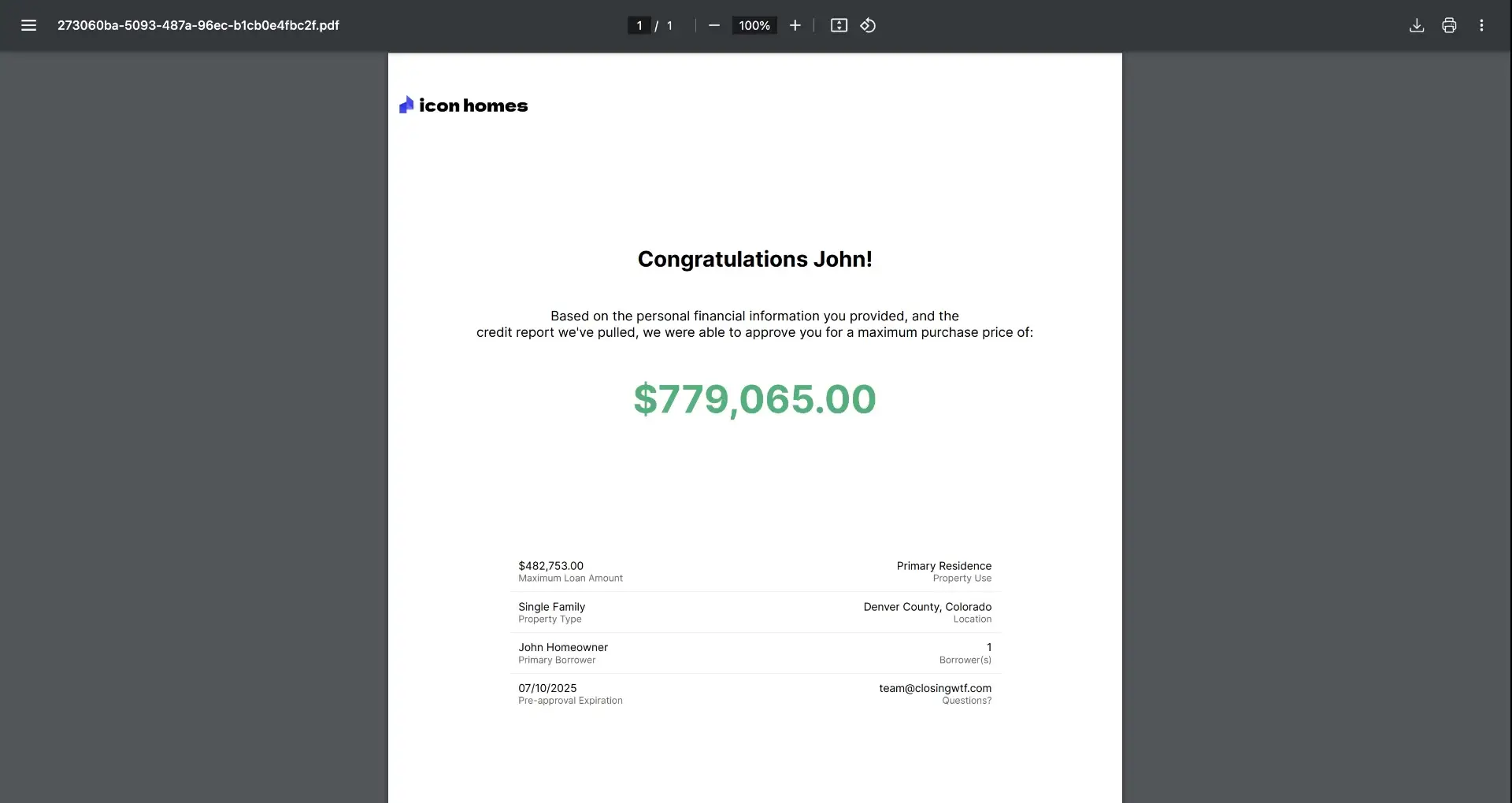The height and width of the screenshot is (803, 1512).
Task: Click the Denver County, Colorado location
Action: click(x=926, y=606)
